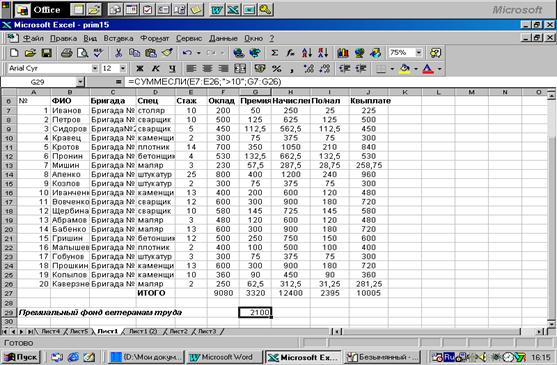Open the Arial Cyr font dropdown
Image resolution: width=557 pixels, height=365 pixels.
[95, 68]
